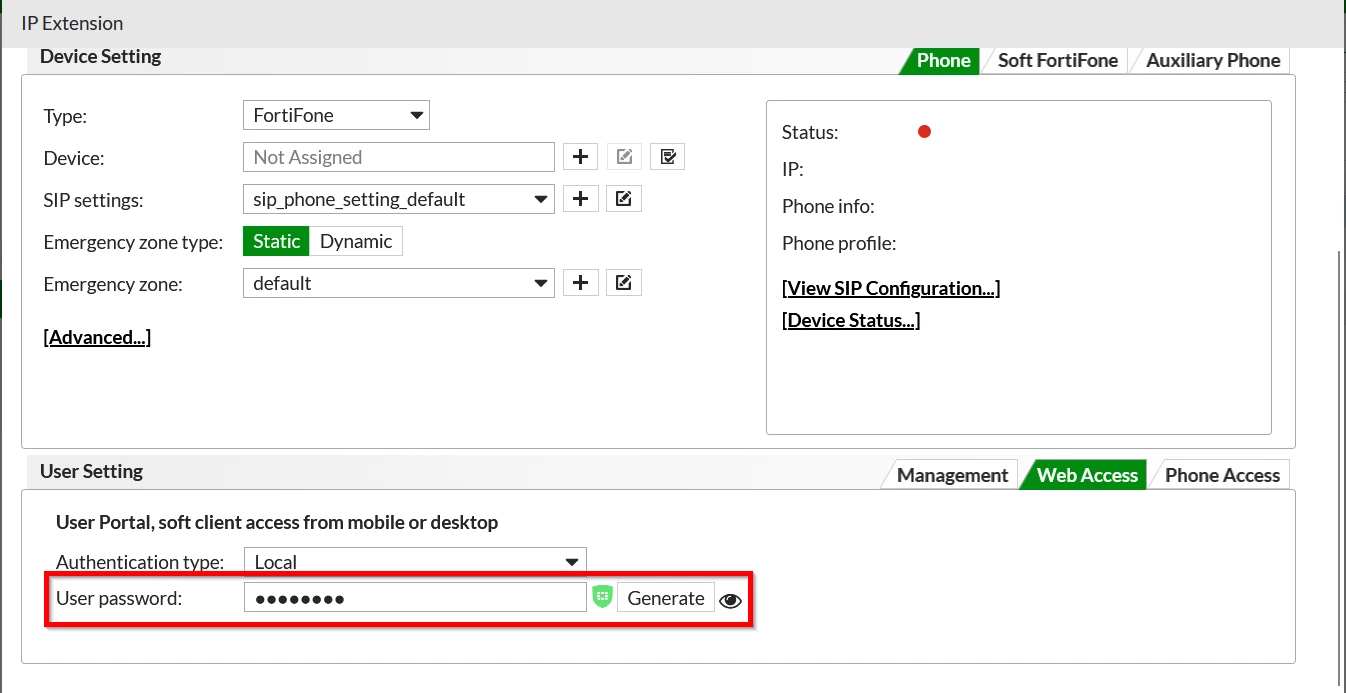Screen dimensions: 1346x693
Task: Open the Web Access tab
Action: tap(1087, 475)
